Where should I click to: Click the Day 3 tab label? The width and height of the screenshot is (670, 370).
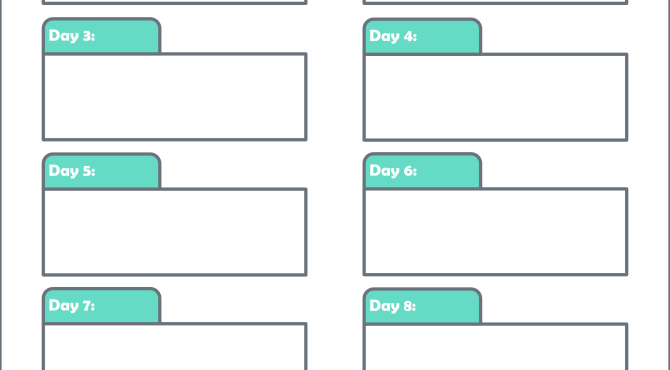tap(102, 36)
